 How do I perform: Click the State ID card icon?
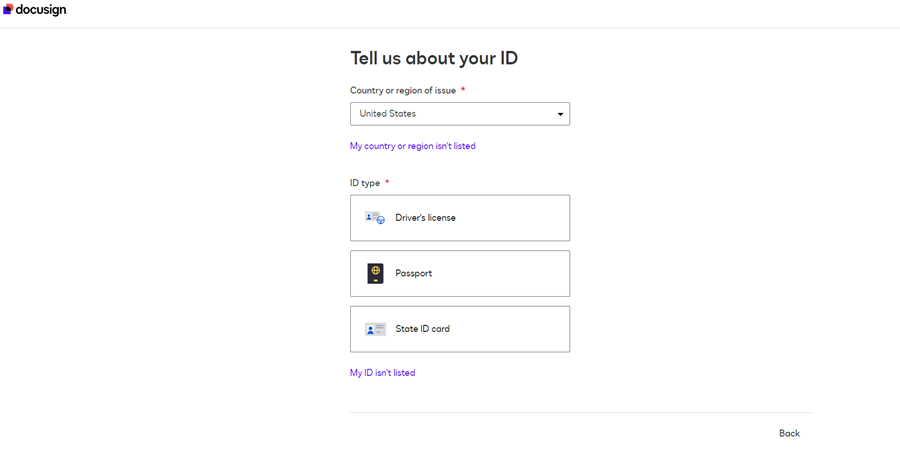click(375, 329)
